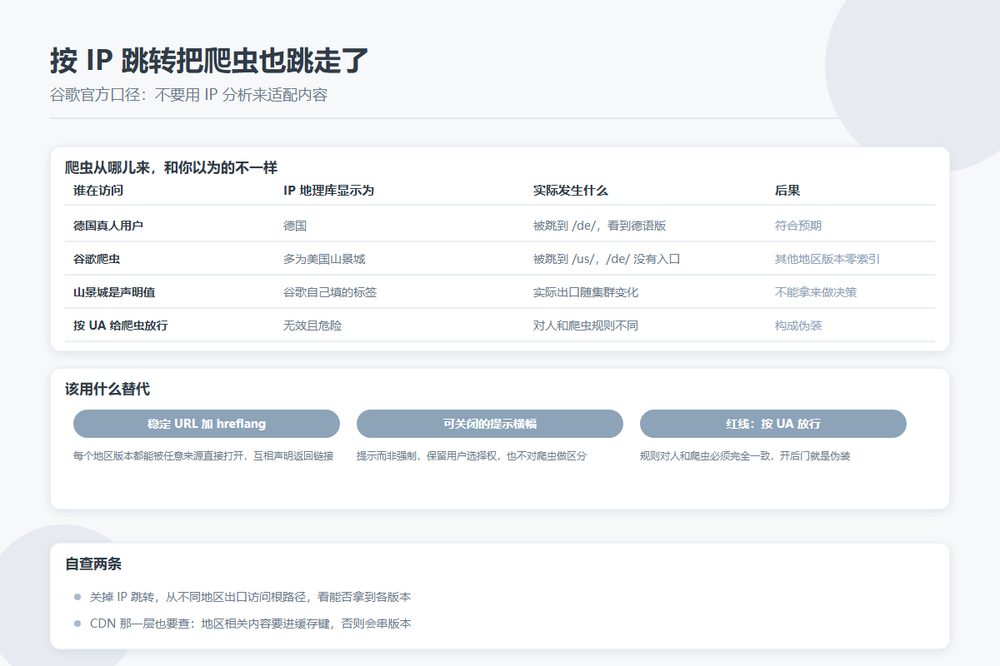The width and height of the screenshot is (1000, 666).
Task: Click bullet CDN 那一层也要查
Action: point(140,623)
